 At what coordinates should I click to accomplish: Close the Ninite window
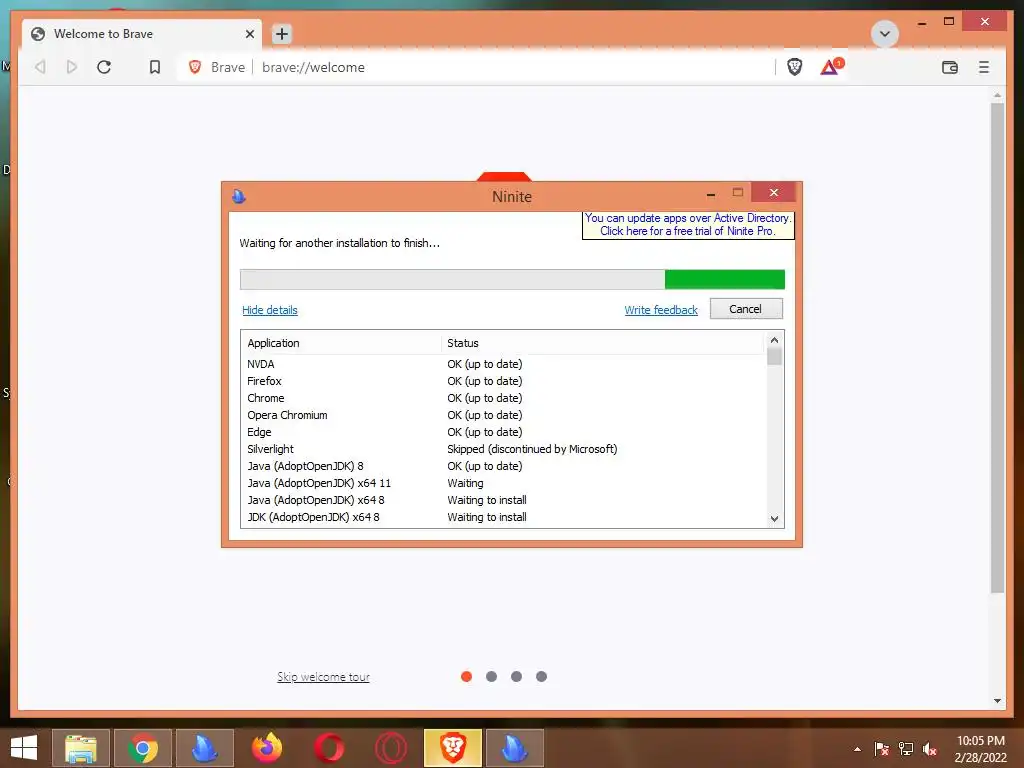tap(773, 193)
